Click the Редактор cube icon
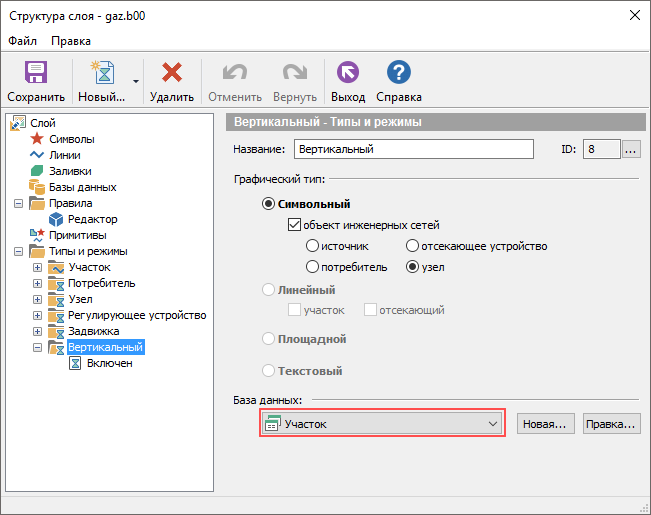 point(56,219)
